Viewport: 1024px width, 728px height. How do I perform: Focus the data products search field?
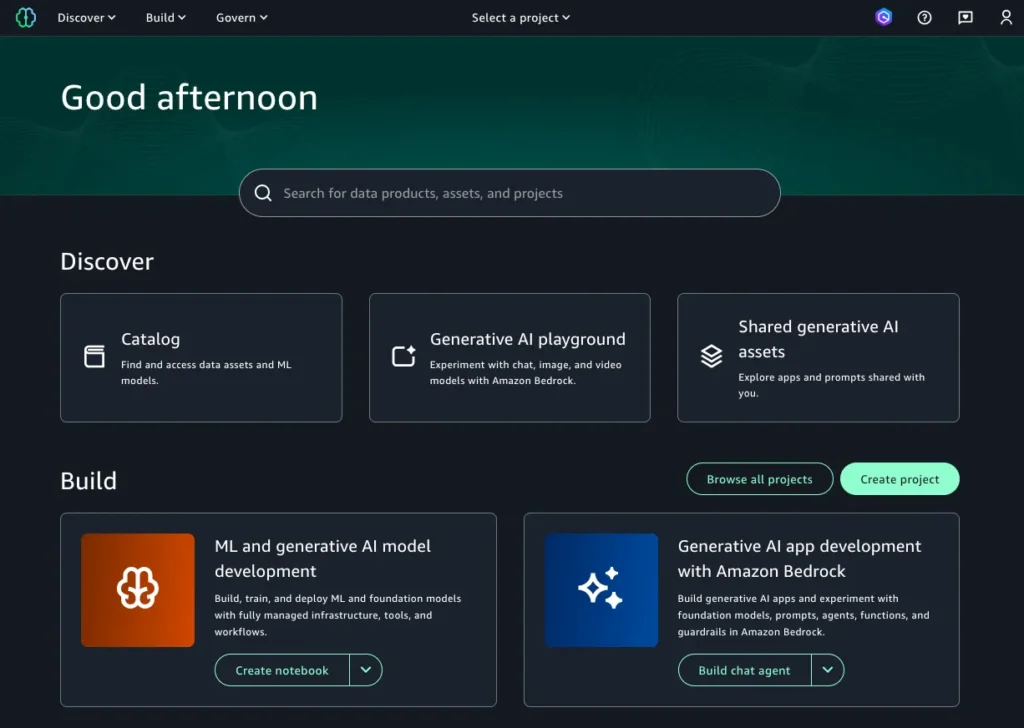tap(520, 193)
